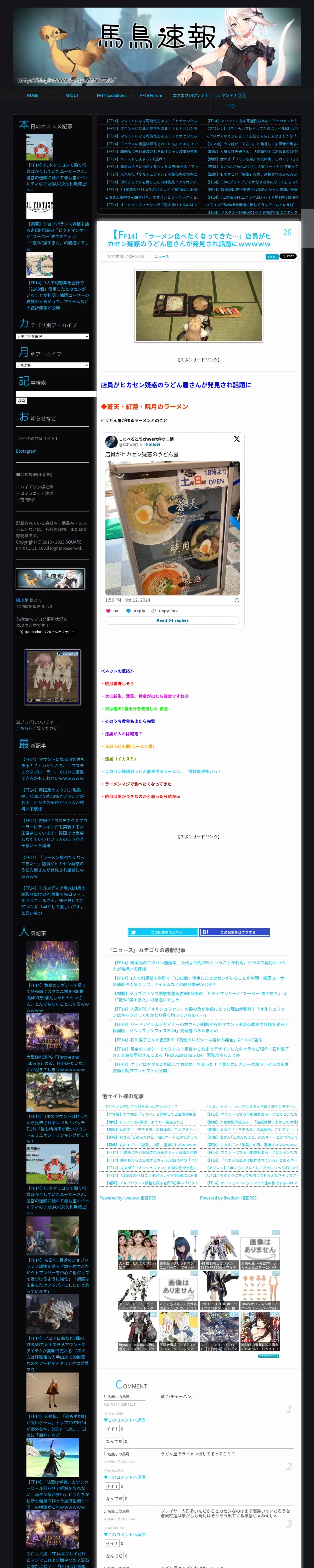Click the 緑川葉 credit link under the banner

(22, 600)
